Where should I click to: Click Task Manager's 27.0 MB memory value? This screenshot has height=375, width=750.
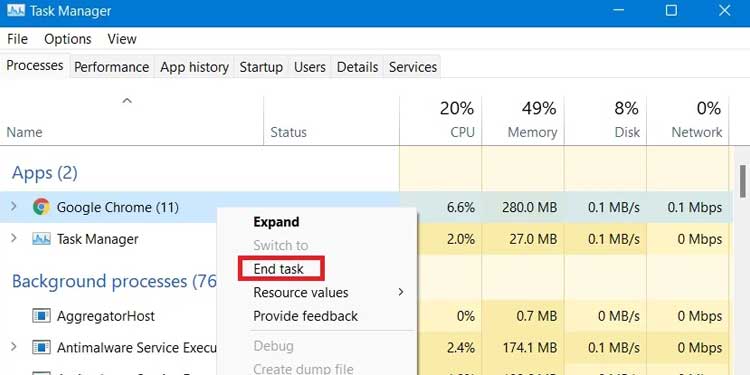click(534, 239)
